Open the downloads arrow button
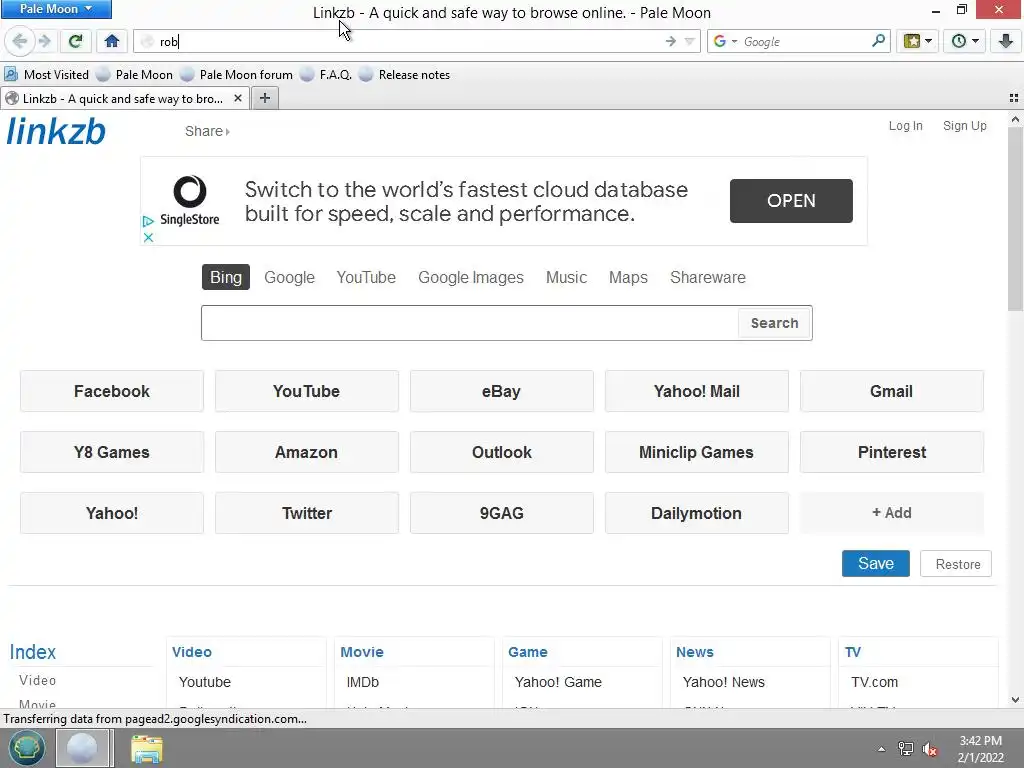 coord(1006,41)
